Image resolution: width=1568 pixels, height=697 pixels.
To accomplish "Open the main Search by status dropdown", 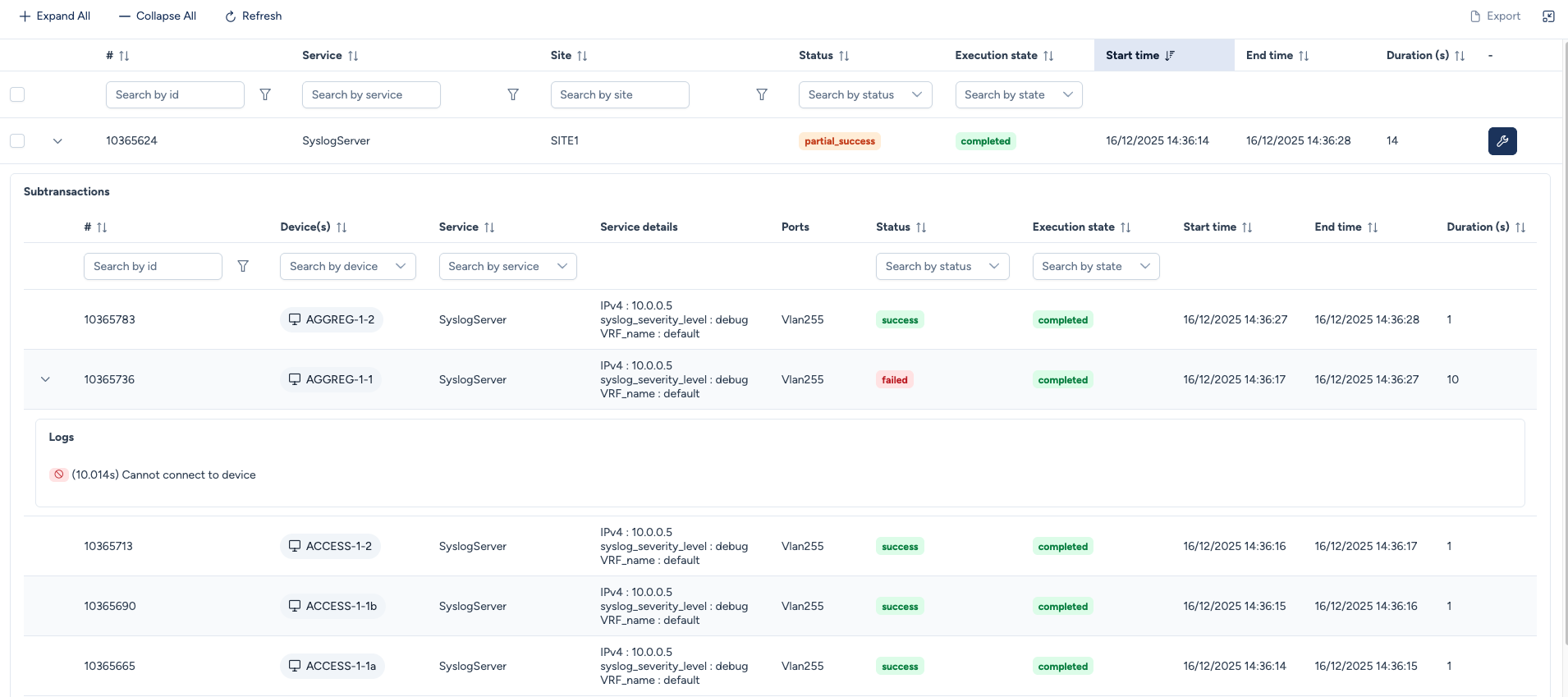I will tap(864, 94).
